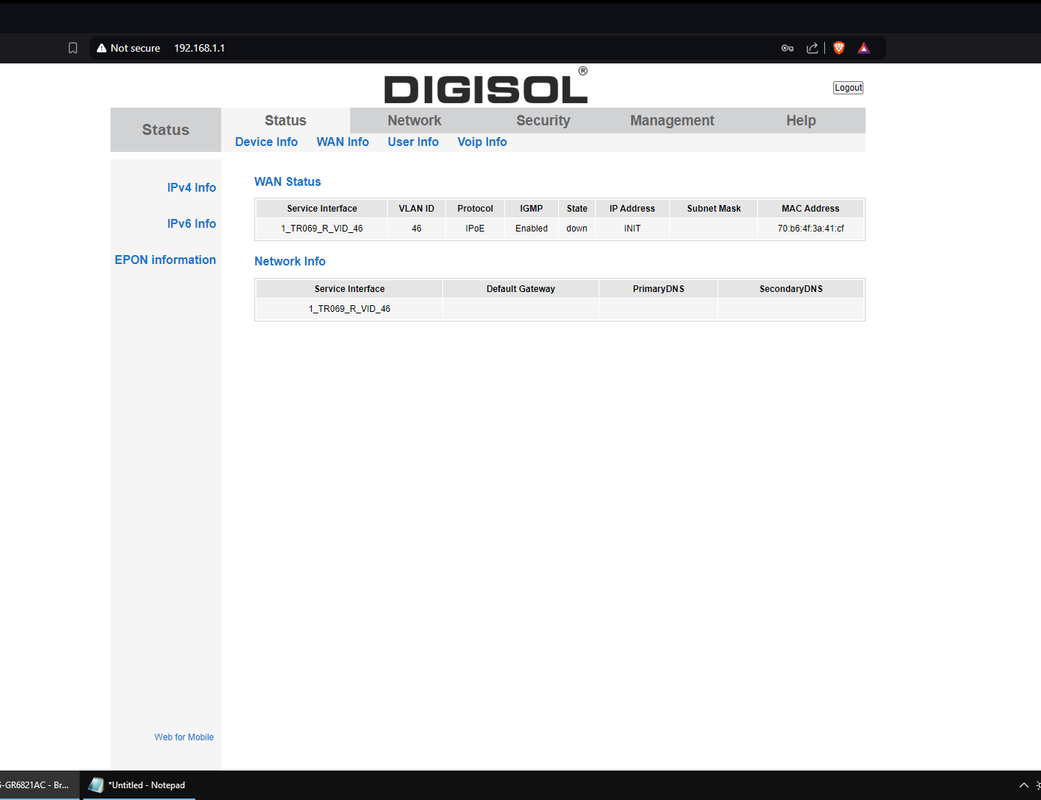Click the share page icon
1041x800 pixels.
(813, 48)
